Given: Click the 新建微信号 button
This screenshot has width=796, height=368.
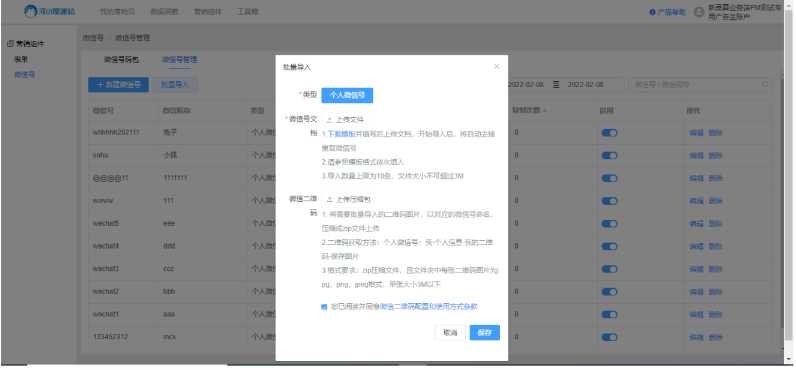Looking at the screenshot, I should click(x=118, y=85).
